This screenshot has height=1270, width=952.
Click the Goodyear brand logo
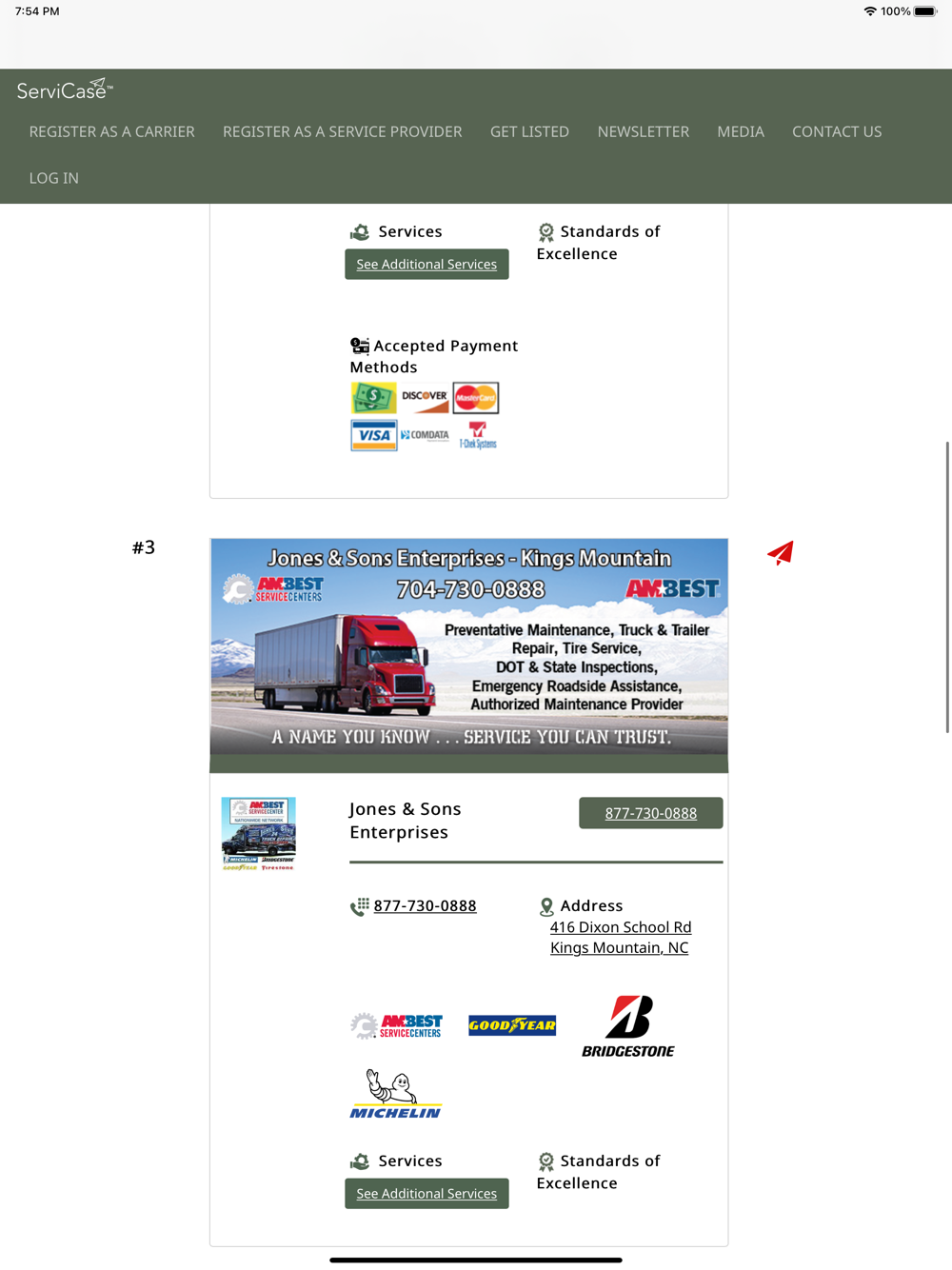[x=512, y=1025]
